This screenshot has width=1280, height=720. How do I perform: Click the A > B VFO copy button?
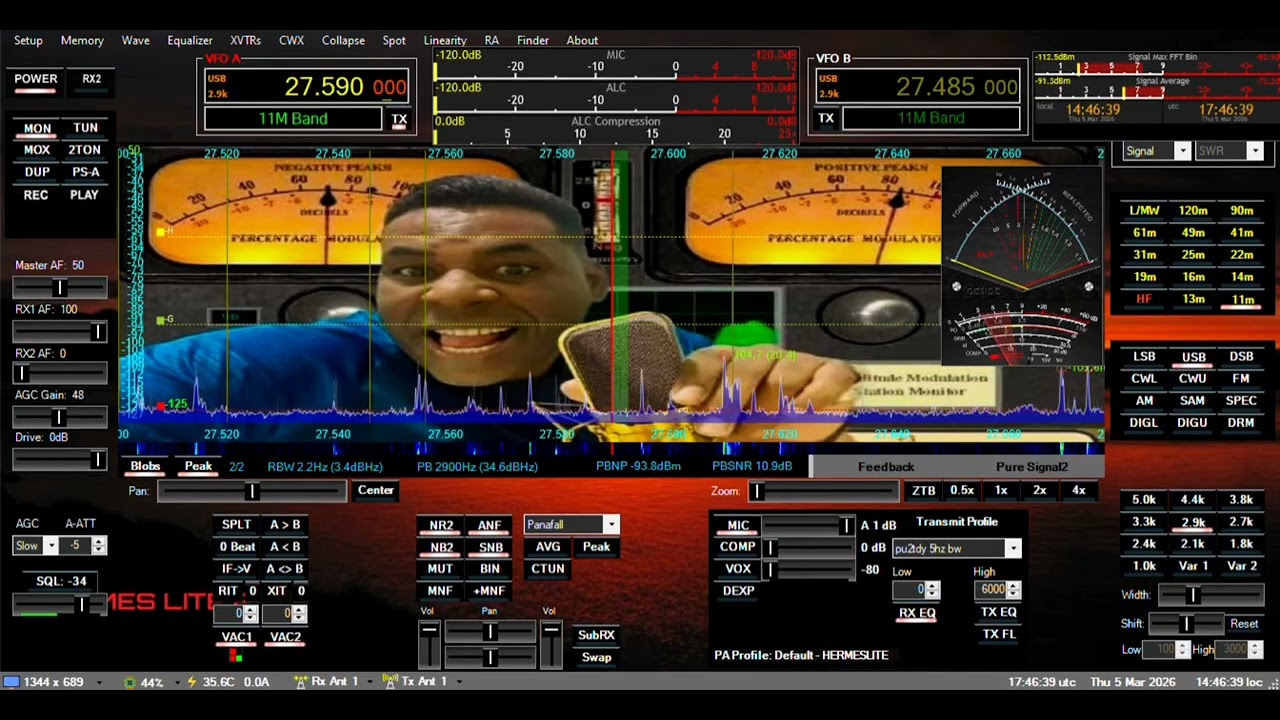click(285, 525)
